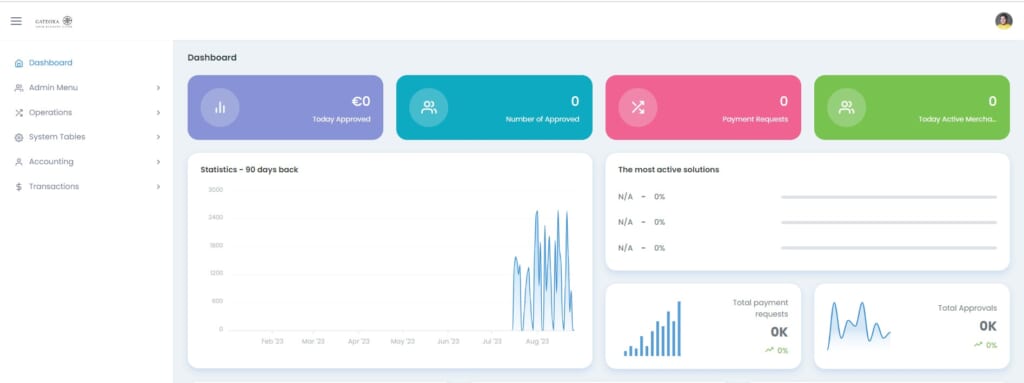Expand the System Tables chevron
The width and height of the screenshot is (1024, 383).
coord(158,137)
